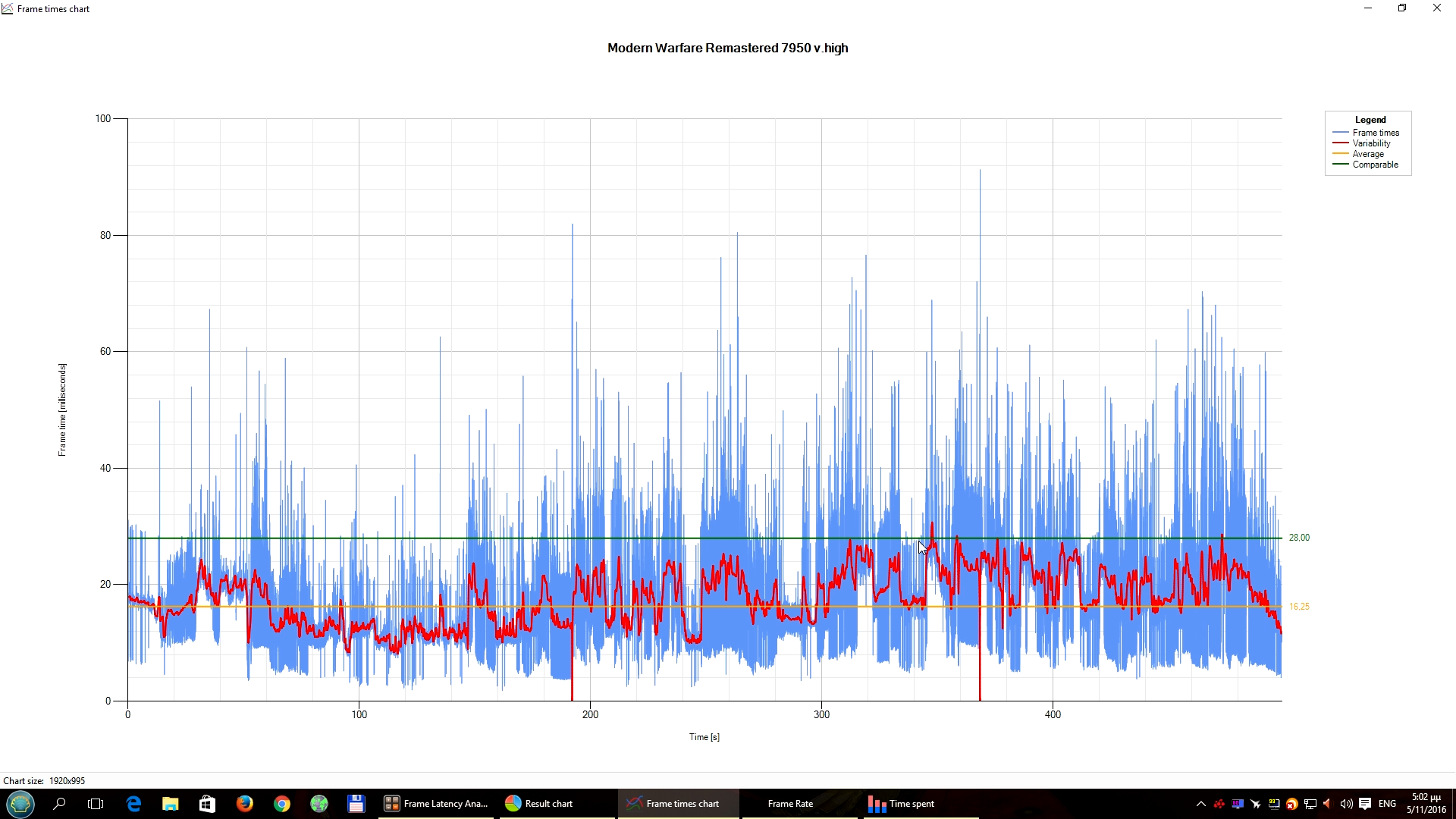Launch Google Chrome from taskbar

281,804
